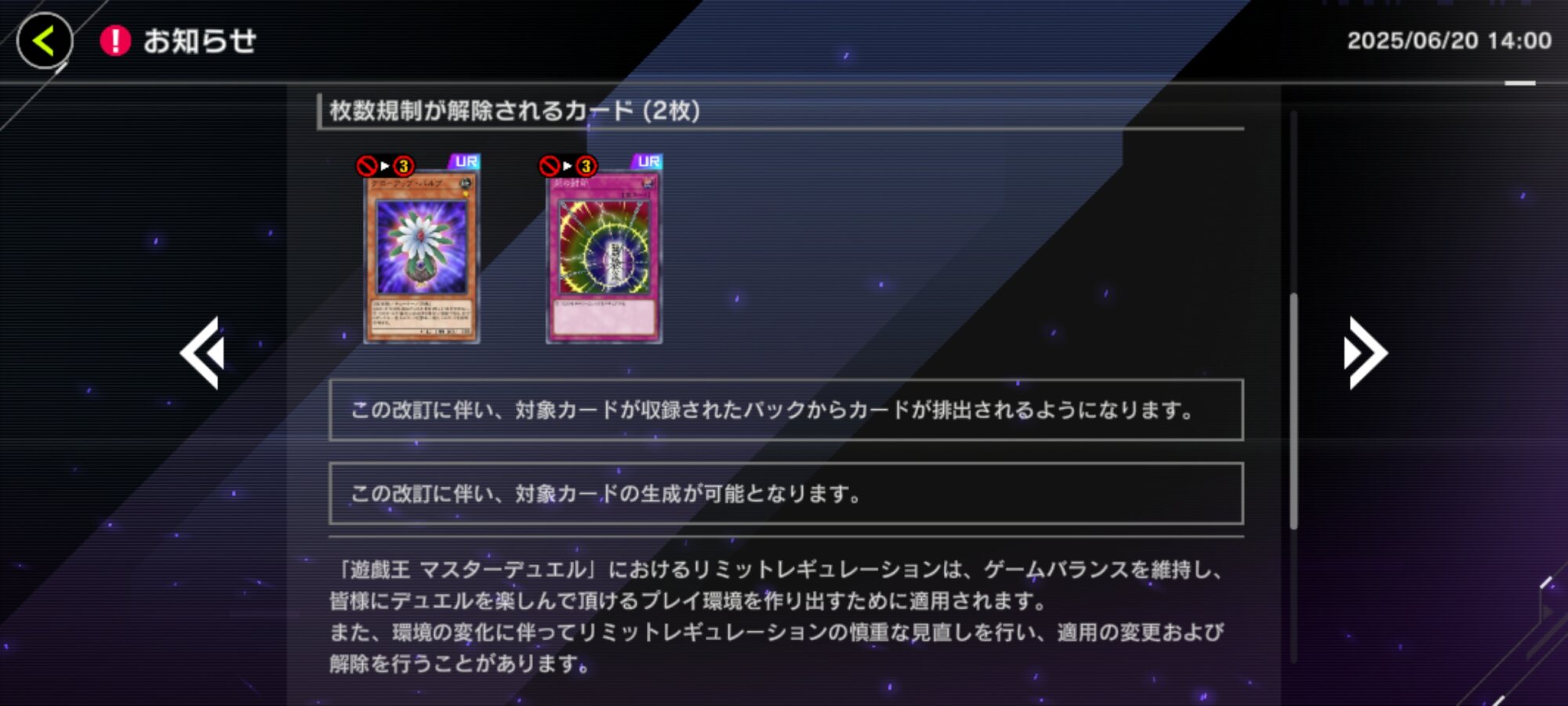Click the red exclamation notice icon

coord(115,41)
